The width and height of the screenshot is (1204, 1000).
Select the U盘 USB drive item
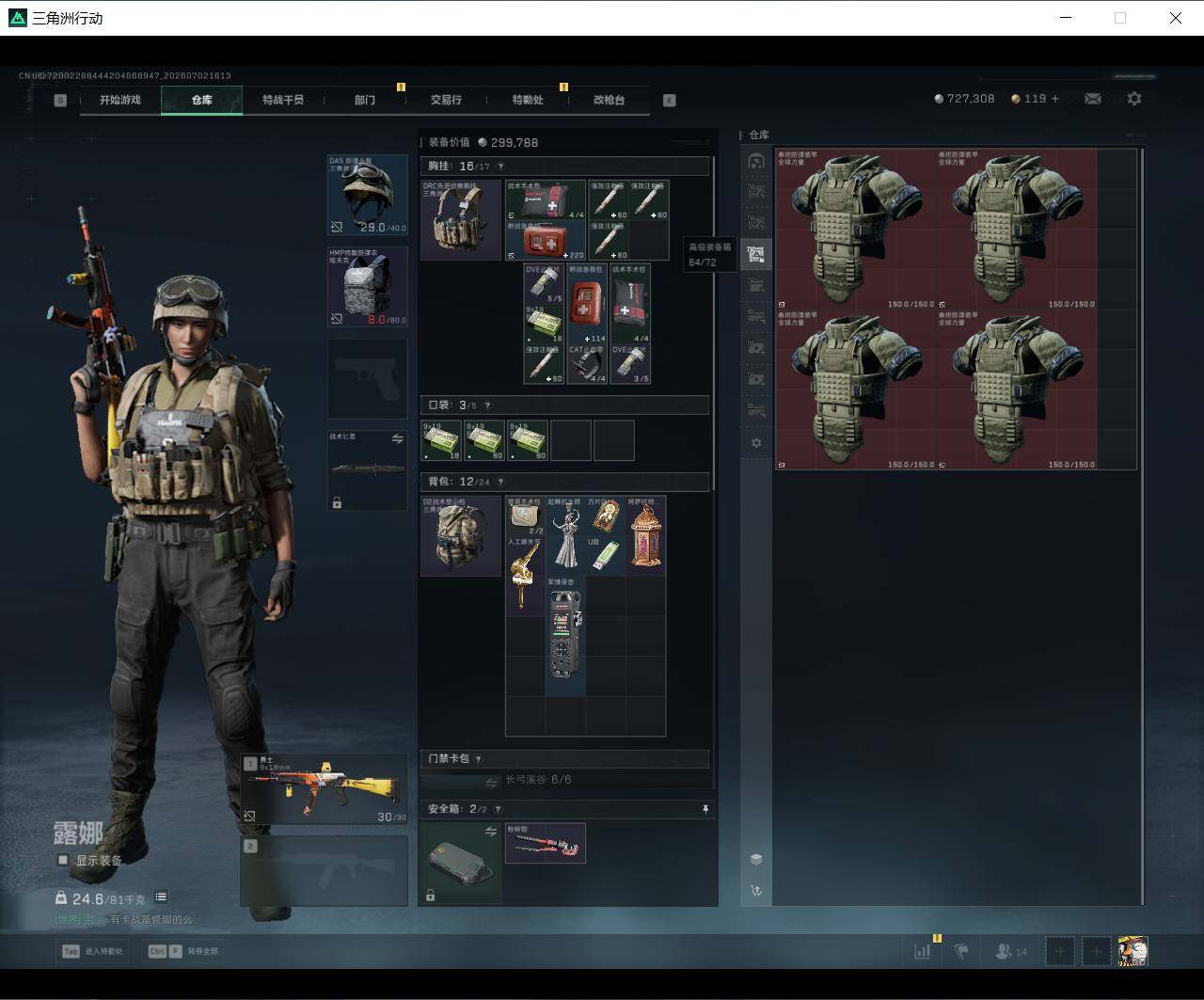click(x=606, y=556)
